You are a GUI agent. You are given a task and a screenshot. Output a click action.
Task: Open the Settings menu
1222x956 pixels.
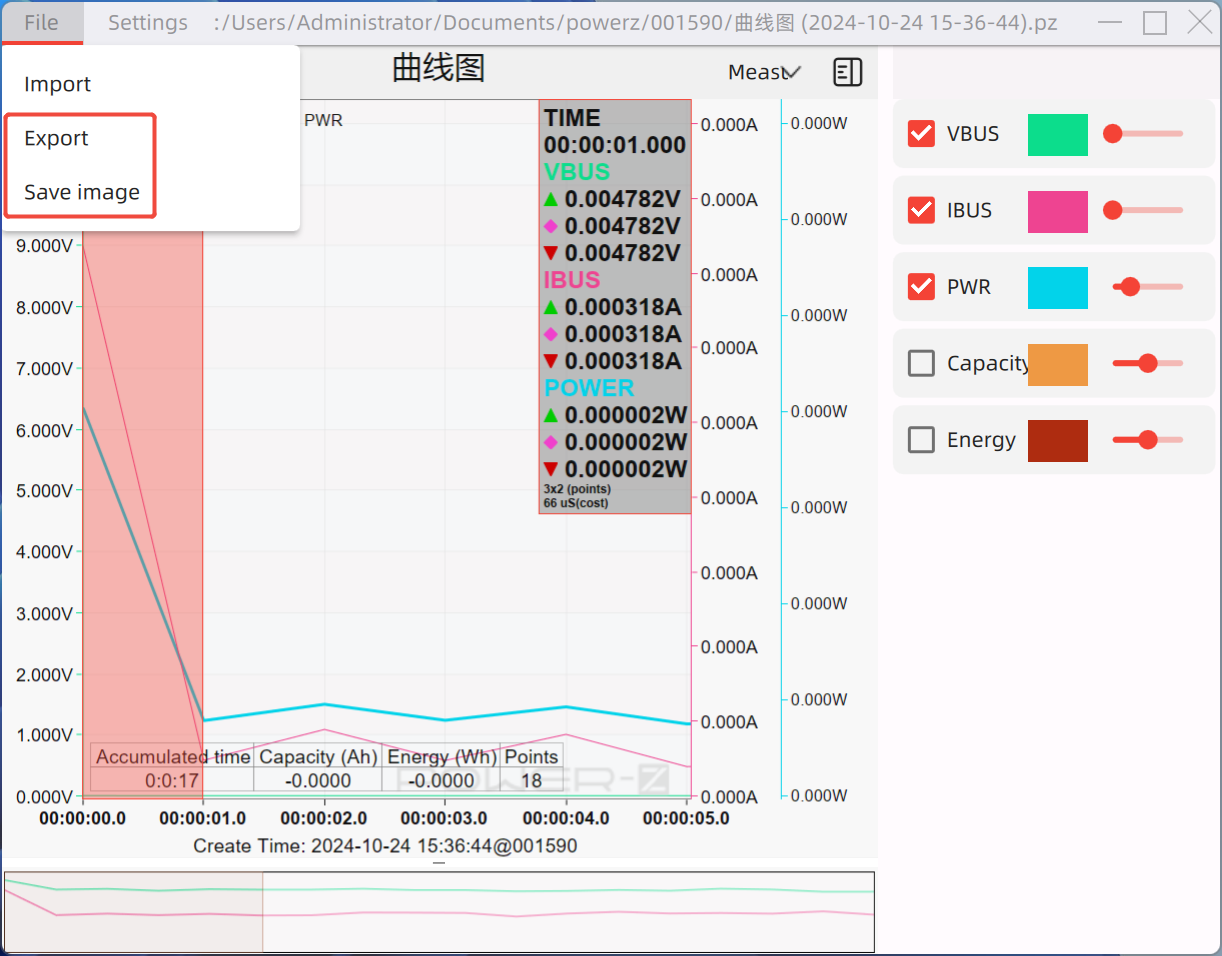(x=148, y=22)
